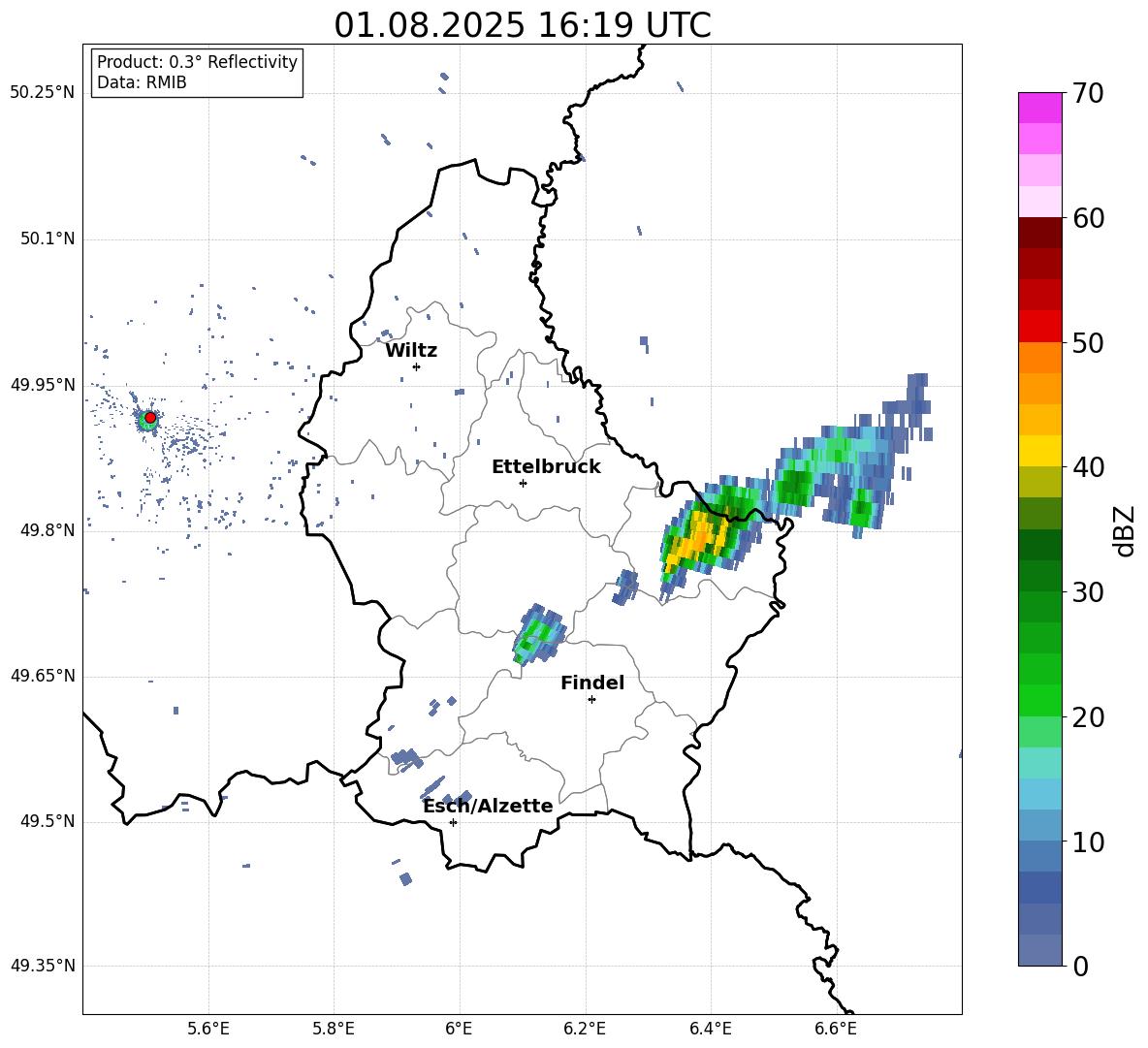Click the magenta top colorbar segment
This screenshot has width=1148, height=1048.
(1039, 109)
